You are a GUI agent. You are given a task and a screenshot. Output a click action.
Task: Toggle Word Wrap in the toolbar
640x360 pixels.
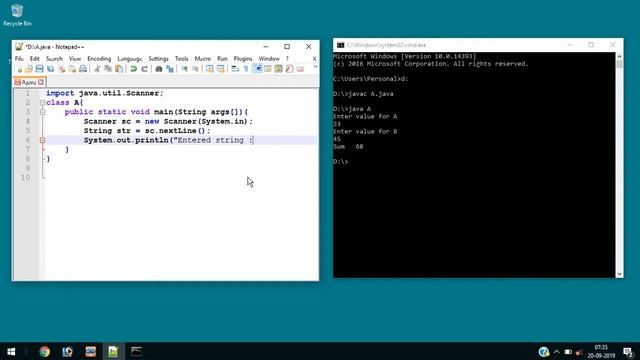tap(235, 69)
